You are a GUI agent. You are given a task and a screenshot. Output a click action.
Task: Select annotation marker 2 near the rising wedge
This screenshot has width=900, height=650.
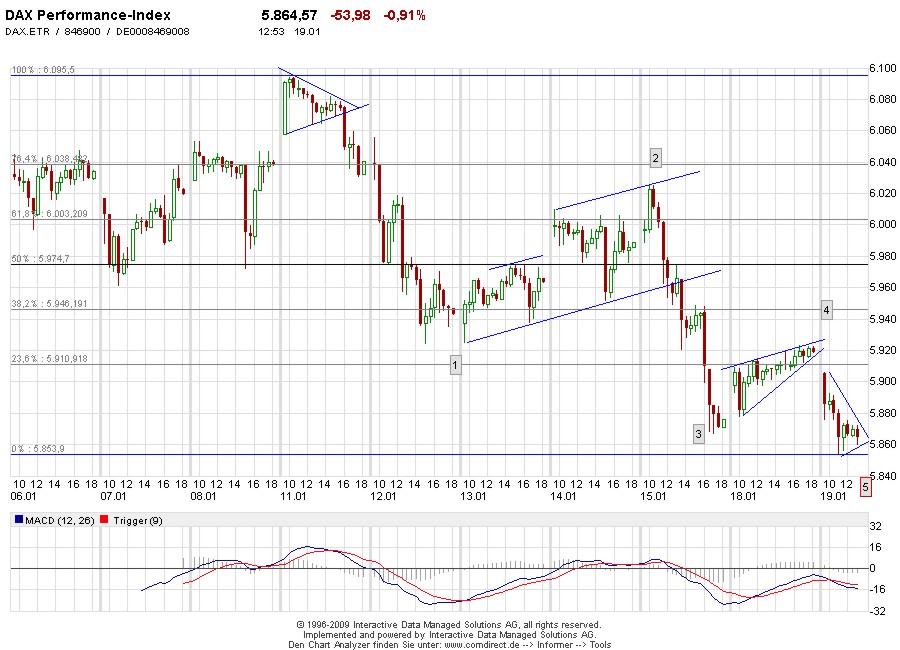(655, 157)
